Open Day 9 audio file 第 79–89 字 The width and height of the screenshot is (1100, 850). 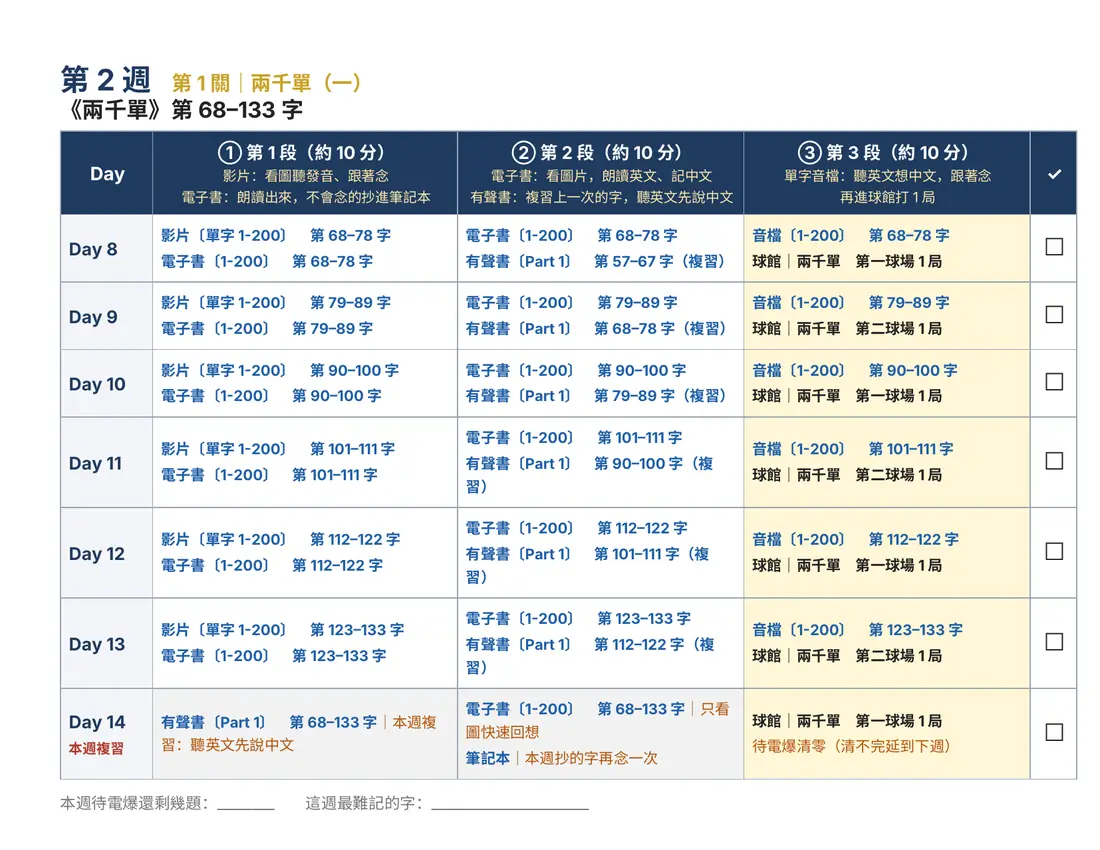click(x=850, y=302)
